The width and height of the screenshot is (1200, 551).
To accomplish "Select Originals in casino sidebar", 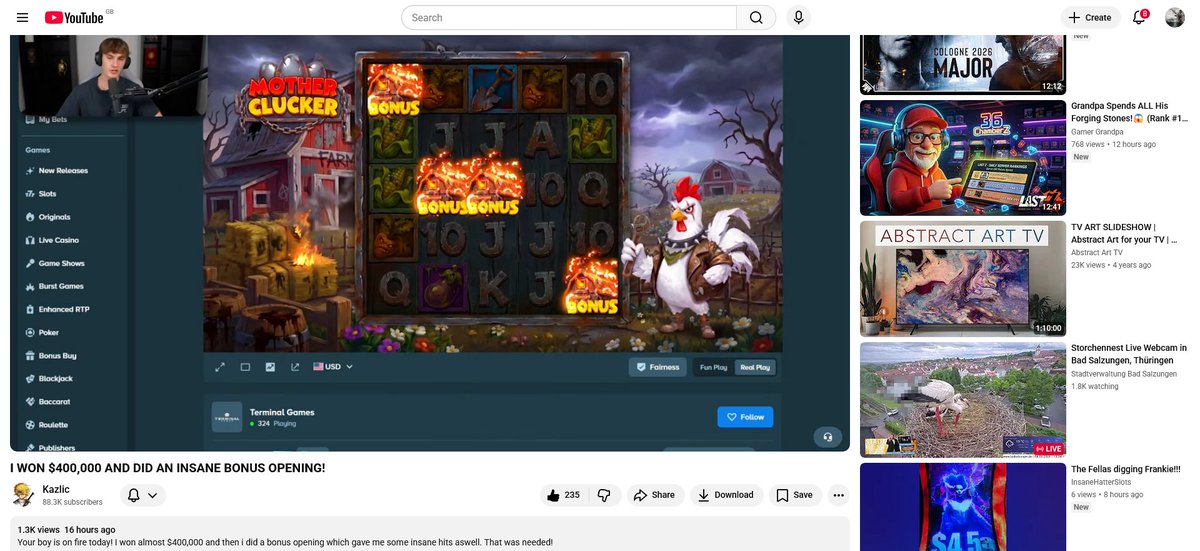I will point(54,217).
